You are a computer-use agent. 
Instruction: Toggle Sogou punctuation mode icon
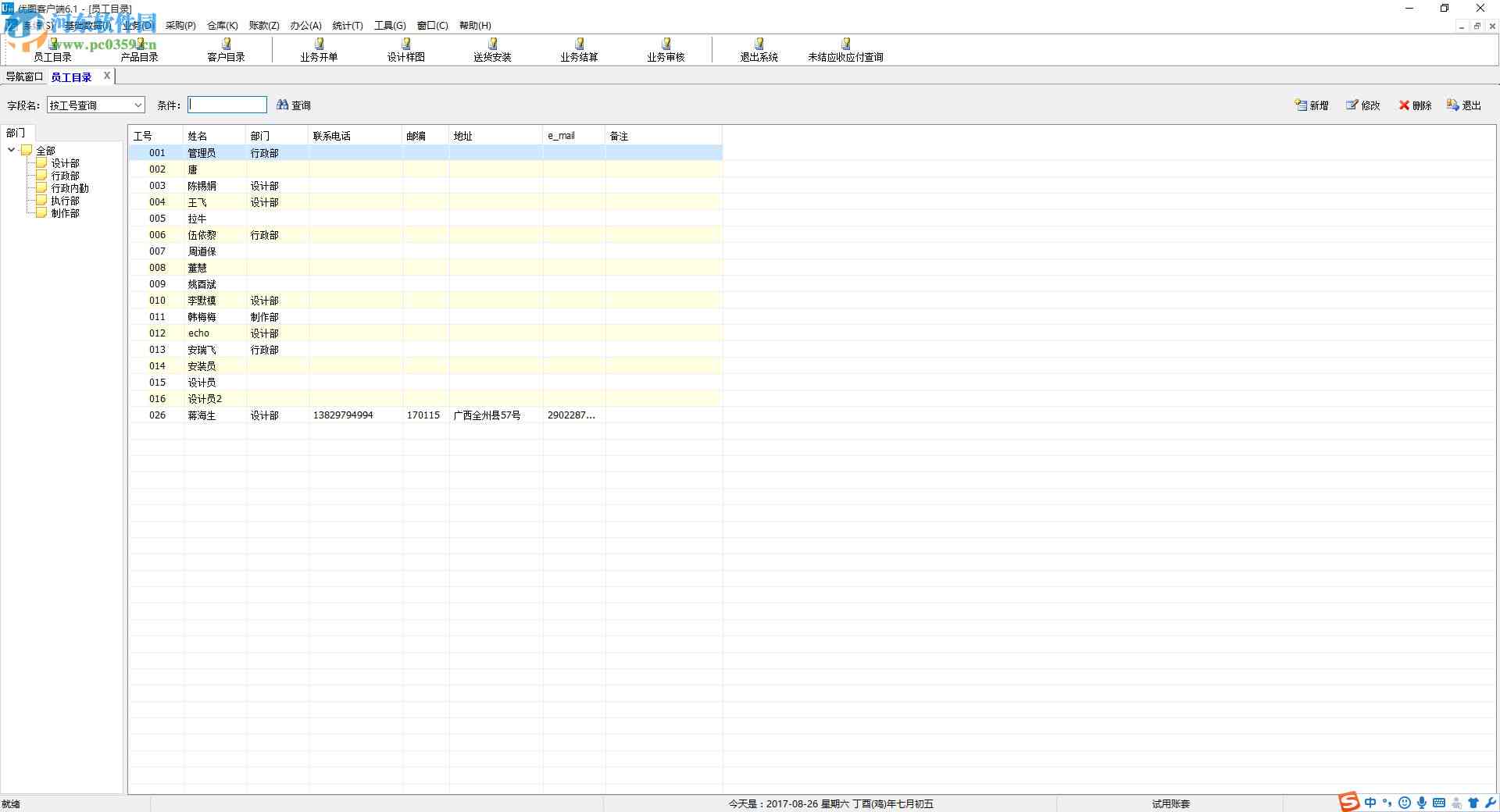tap(1387, 803)
